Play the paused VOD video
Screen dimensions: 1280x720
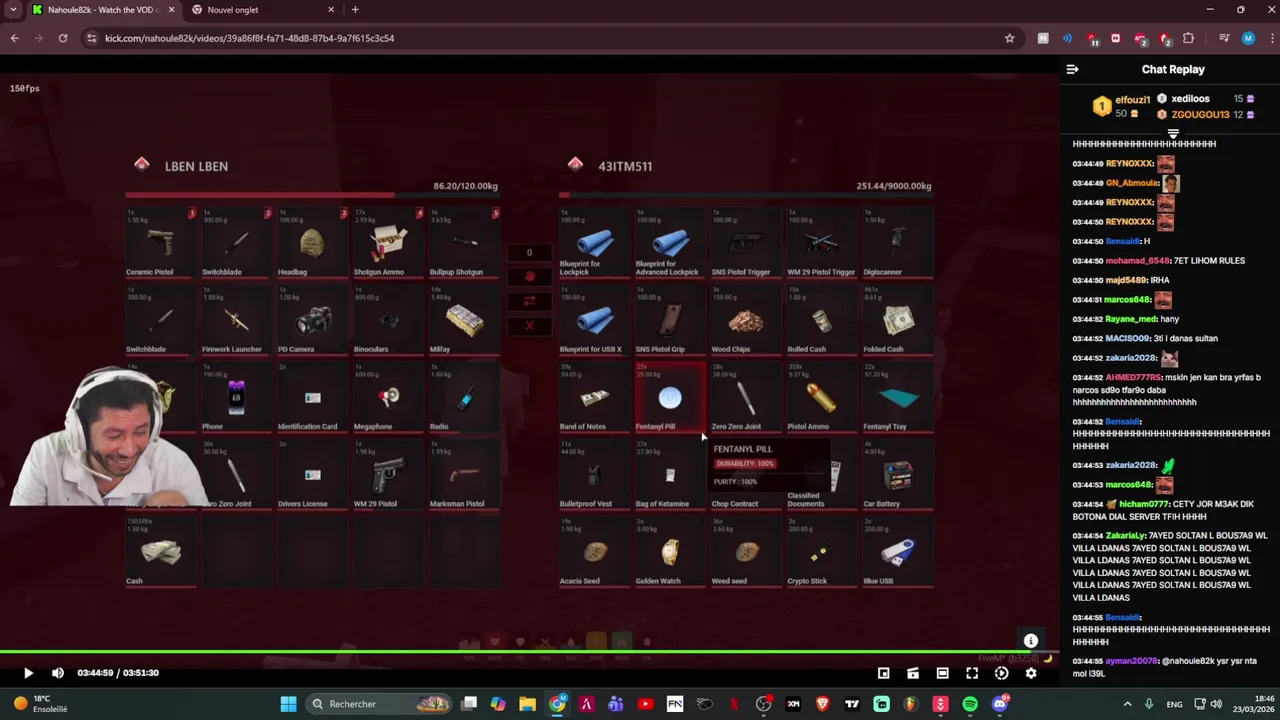pyautogui.click(x=28, y=673)
